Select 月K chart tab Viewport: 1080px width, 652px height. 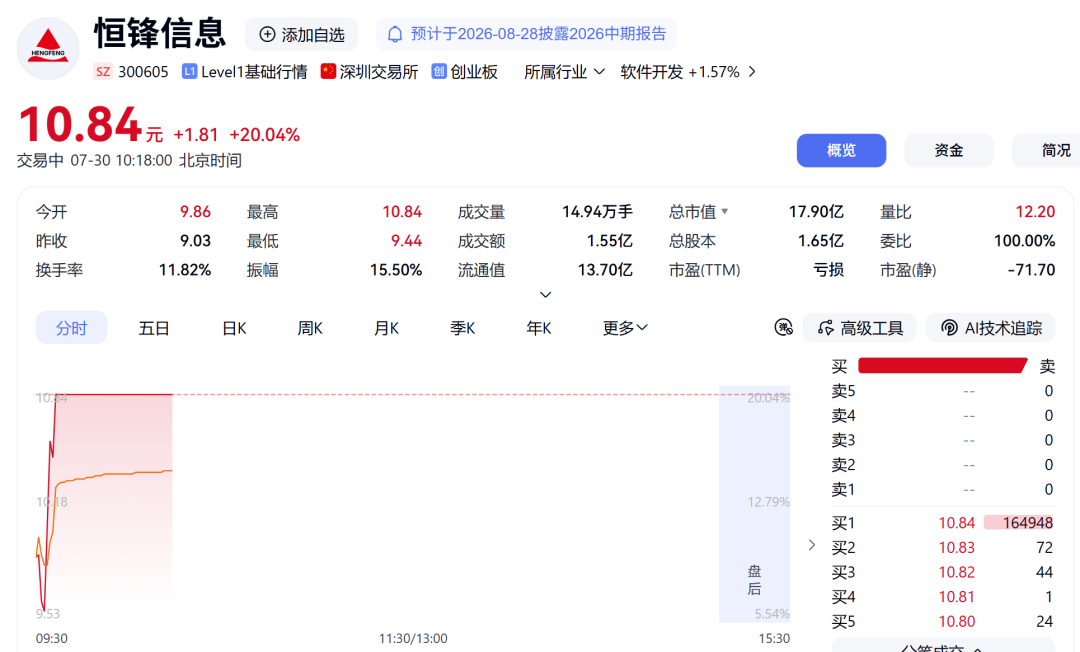click(386, 328)
